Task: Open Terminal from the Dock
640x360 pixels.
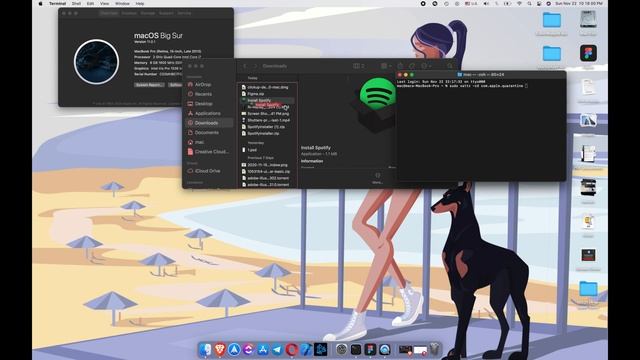Action: click(356, 349)
